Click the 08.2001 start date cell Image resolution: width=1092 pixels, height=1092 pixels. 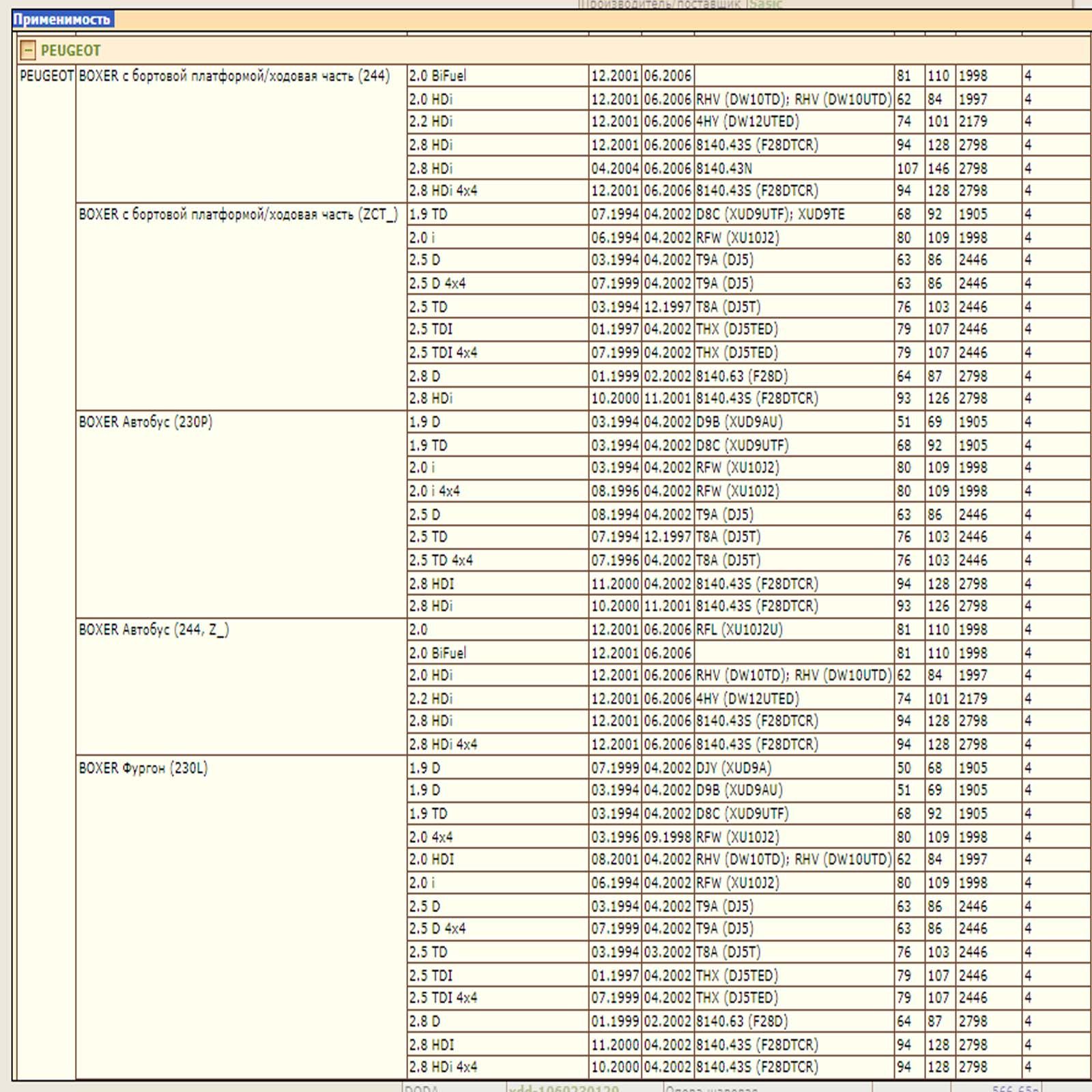615,859
